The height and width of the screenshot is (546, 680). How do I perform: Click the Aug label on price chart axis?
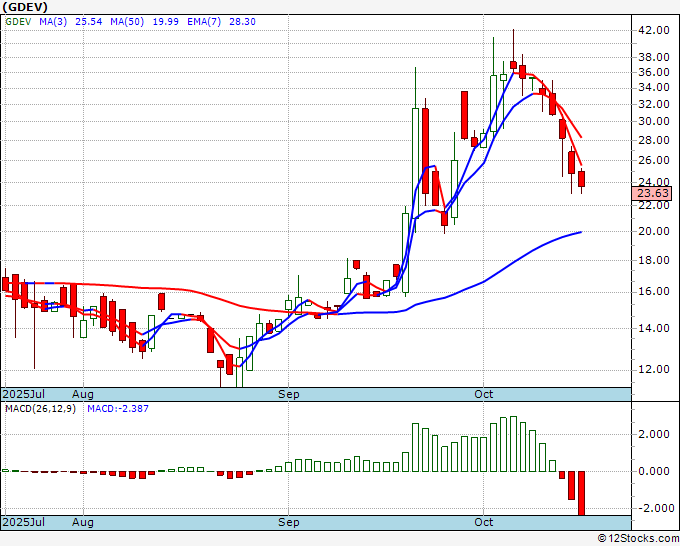click(x=83, y=394)
